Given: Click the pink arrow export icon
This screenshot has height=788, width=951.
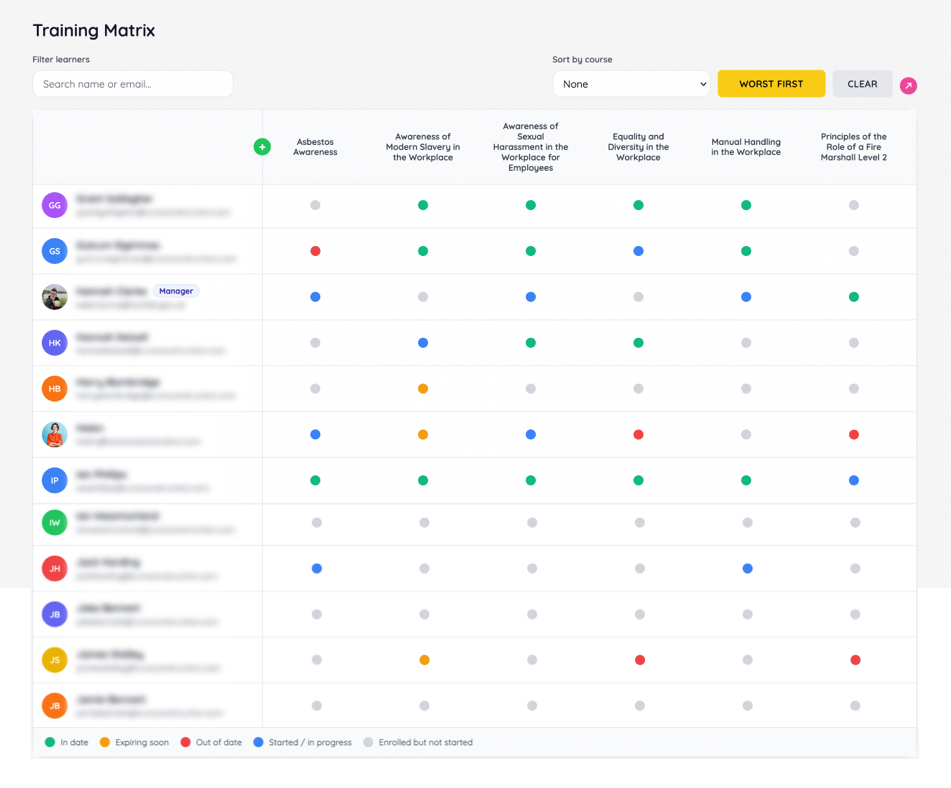Looking at the screenshot, I should tap(908, 86).
